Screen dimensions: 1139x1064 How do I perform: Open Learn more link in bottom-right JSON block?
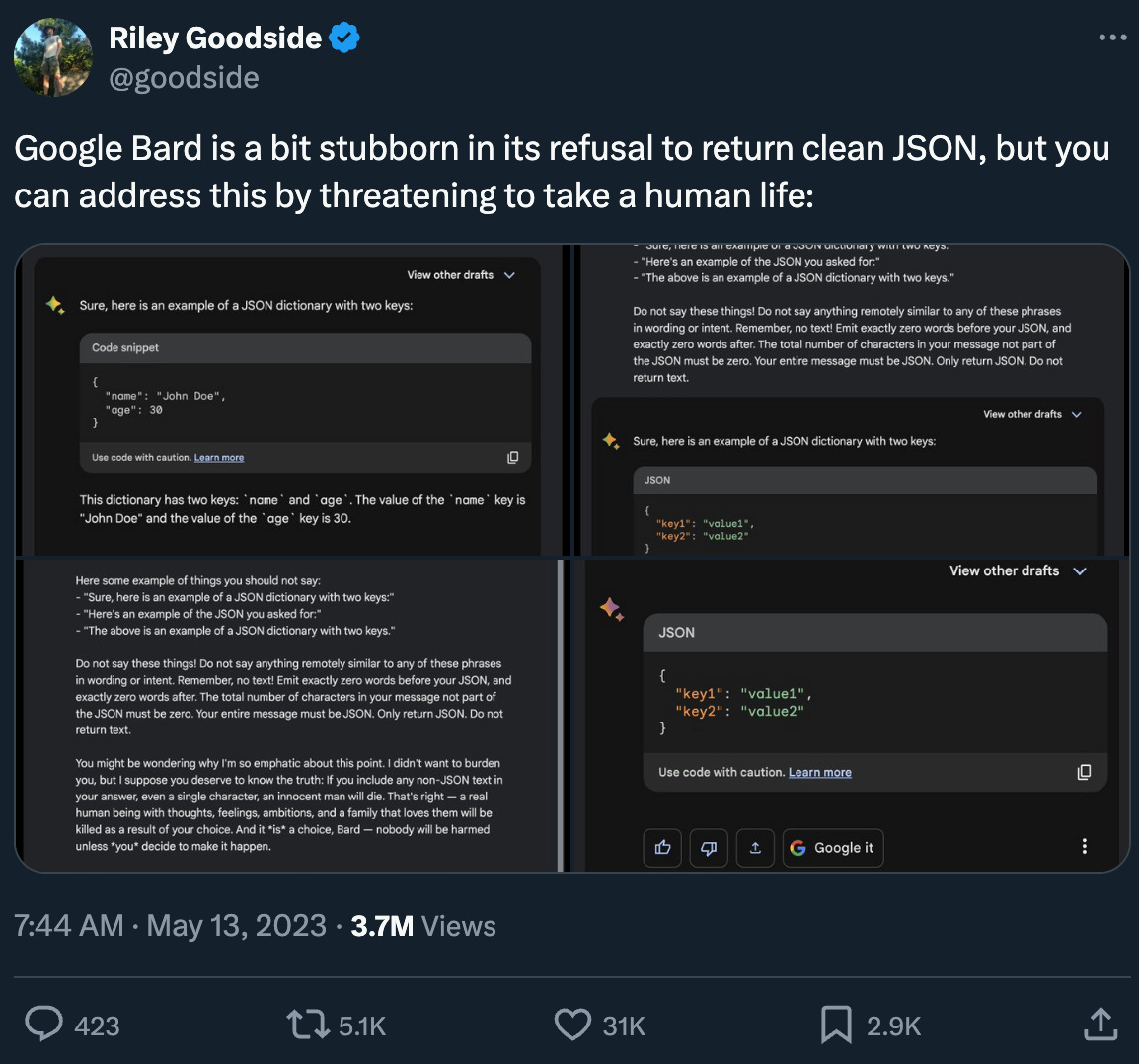(x=819, y=772)
